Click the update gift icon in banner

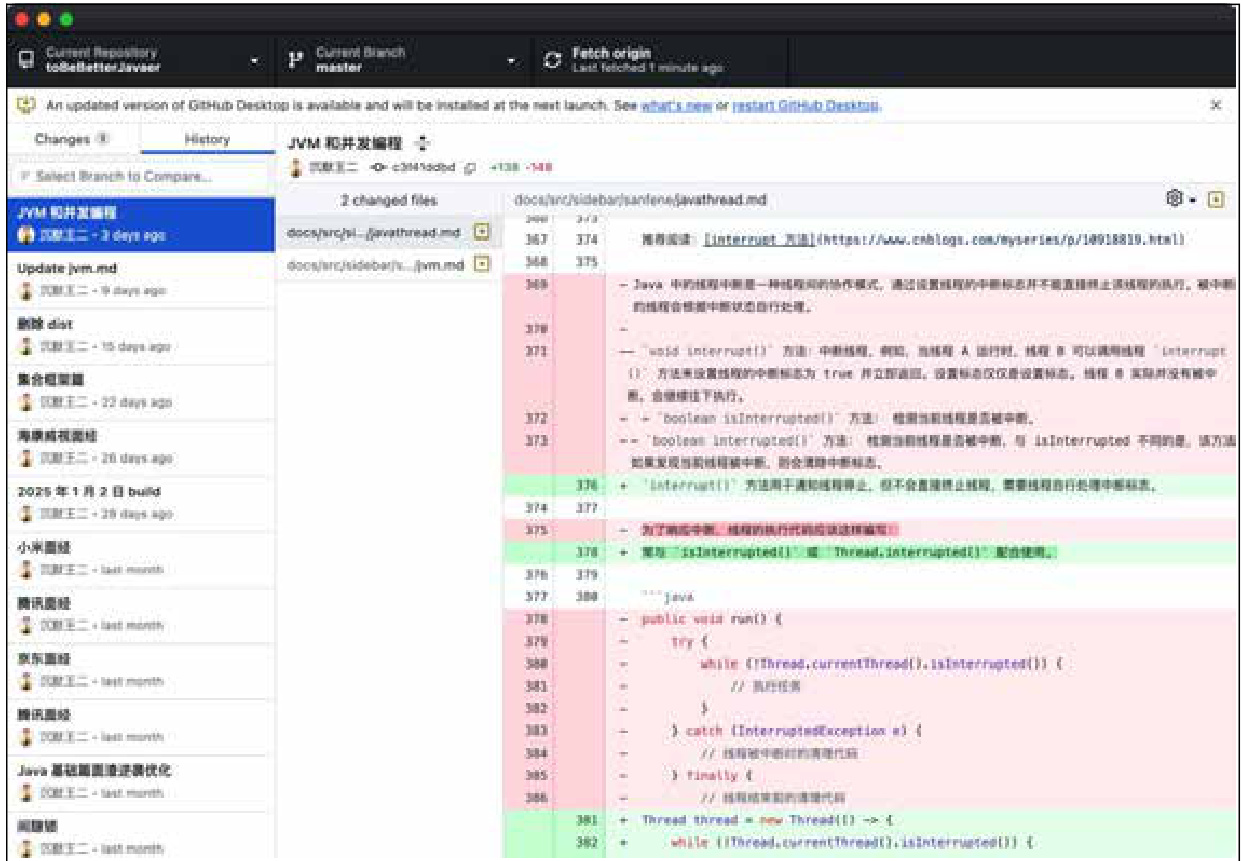coord(27,106)
